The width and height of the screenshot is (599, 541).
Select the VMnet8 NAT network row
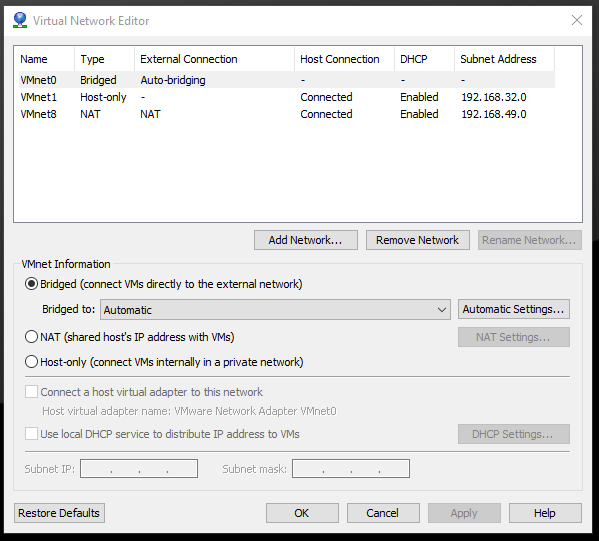pyautogui.click(x=287, y=114)
